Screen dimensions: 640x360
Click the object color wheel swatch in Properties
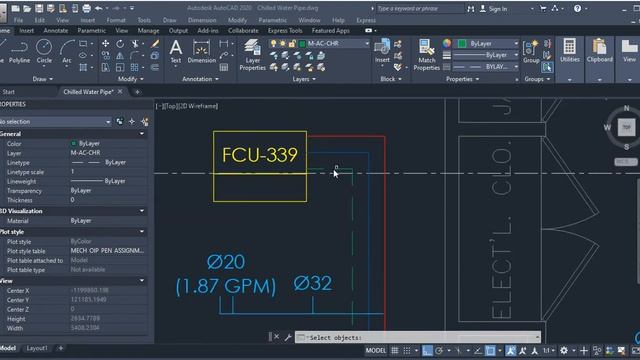tap(447, 43)
